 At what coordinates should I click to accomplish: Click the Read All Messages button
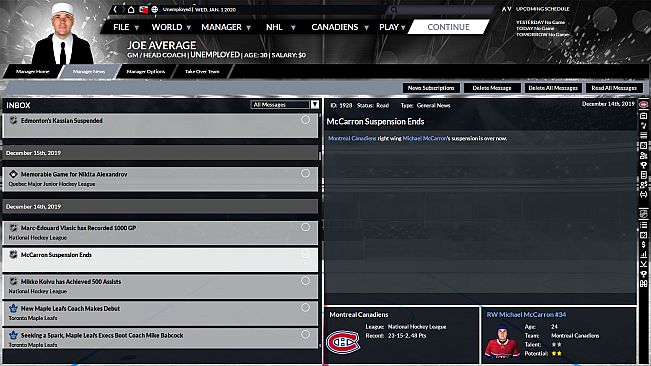614,88
